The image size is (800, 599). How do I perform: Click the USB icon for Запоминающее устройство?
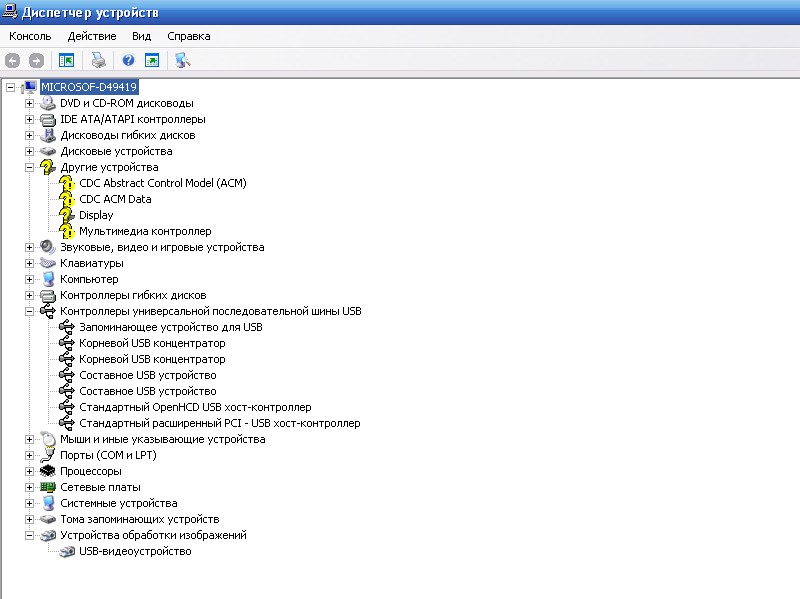click(67, 327)
